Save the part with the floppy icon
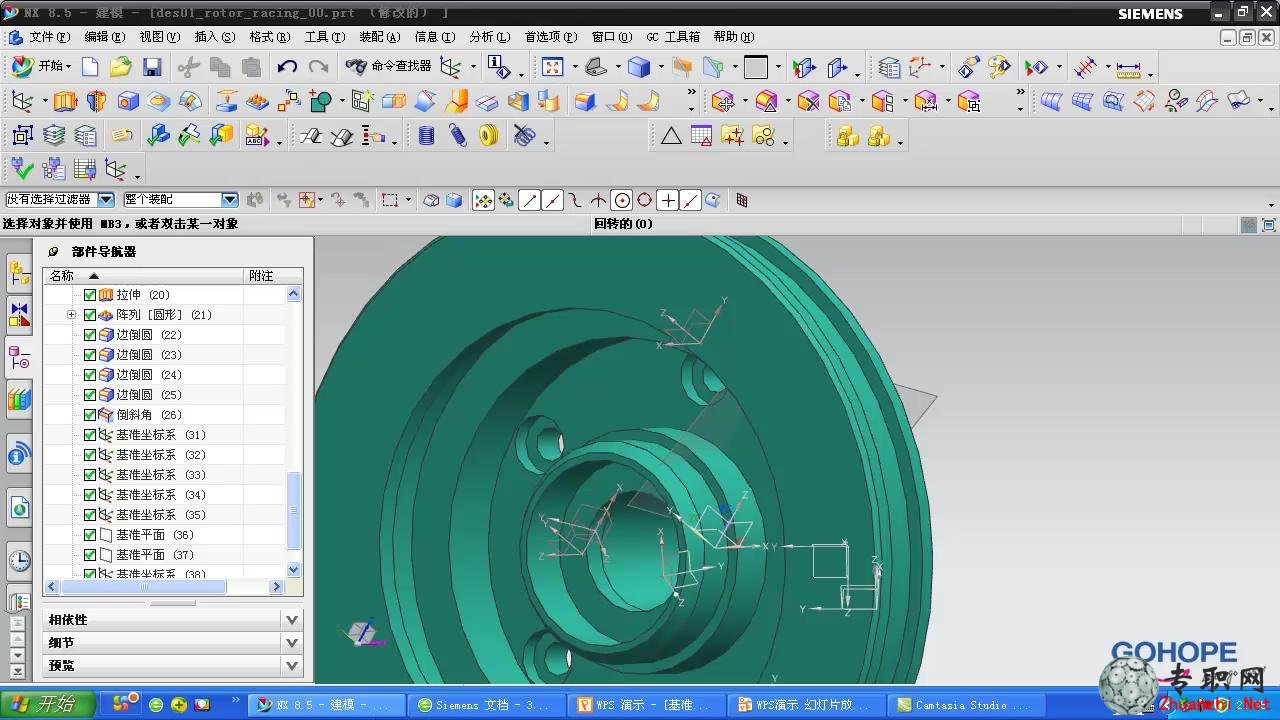The image size is (1280, 720). 152,67
